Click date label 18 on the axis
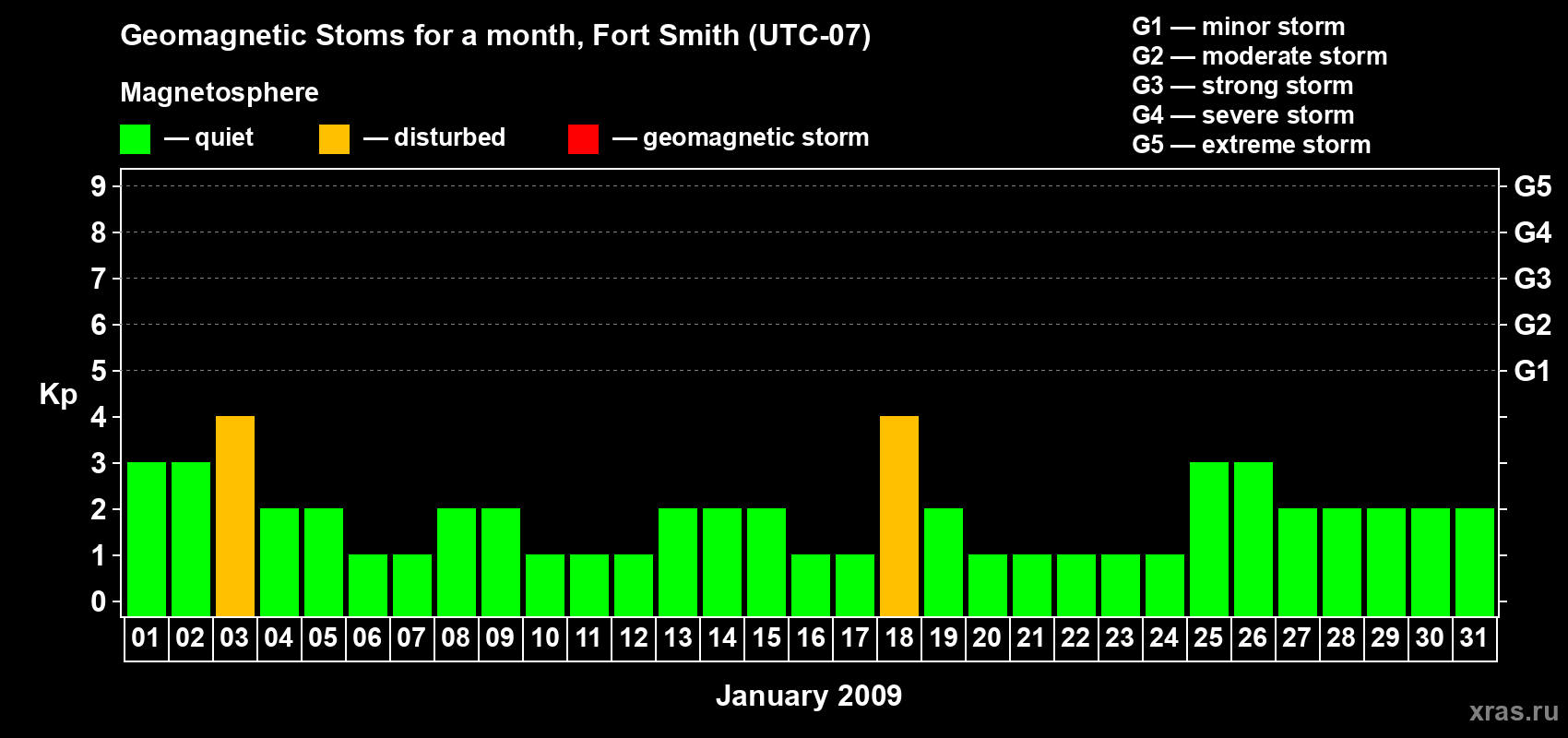The image size is (1568, 738). [x=898, y=638]
